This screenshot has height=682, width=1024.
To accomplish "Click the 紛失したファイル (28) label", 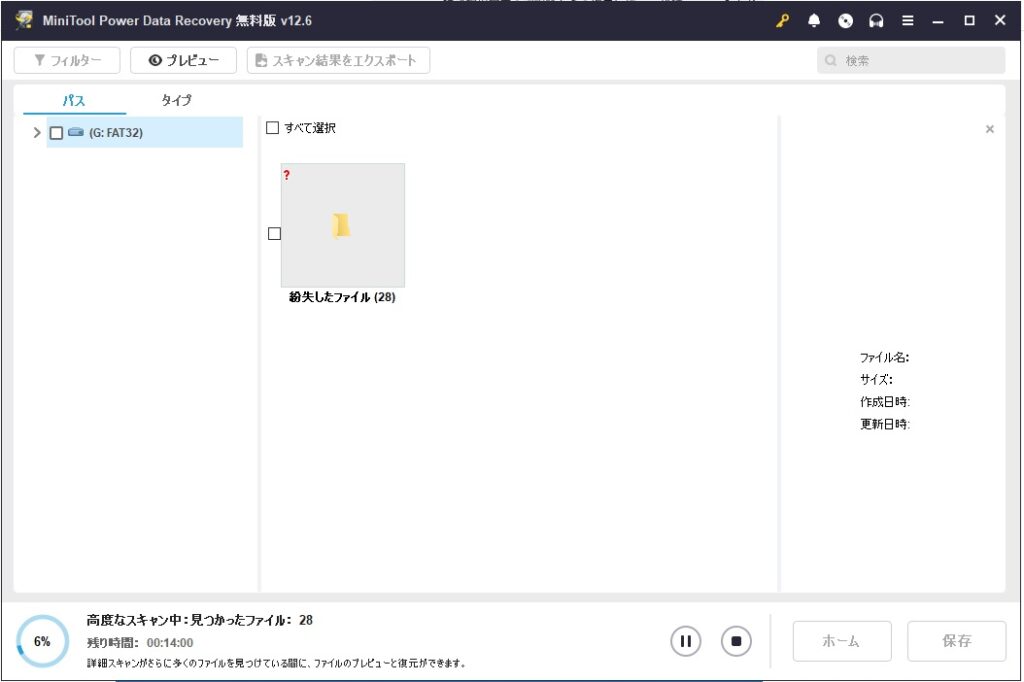I will pyautogui.click(x=342, y=297).
